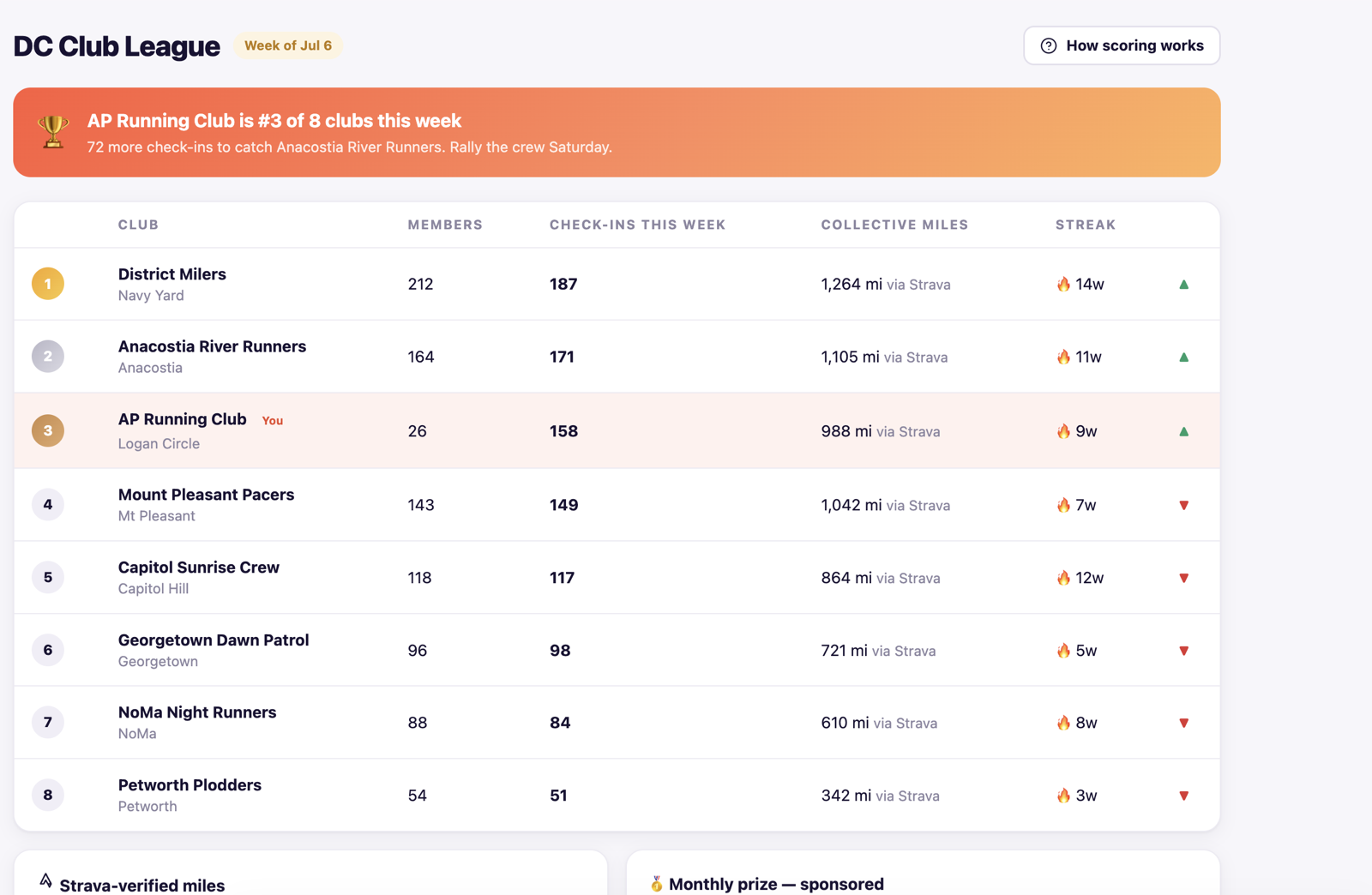
Task: Open the AP Running Club name
Action: click(183, 419)
